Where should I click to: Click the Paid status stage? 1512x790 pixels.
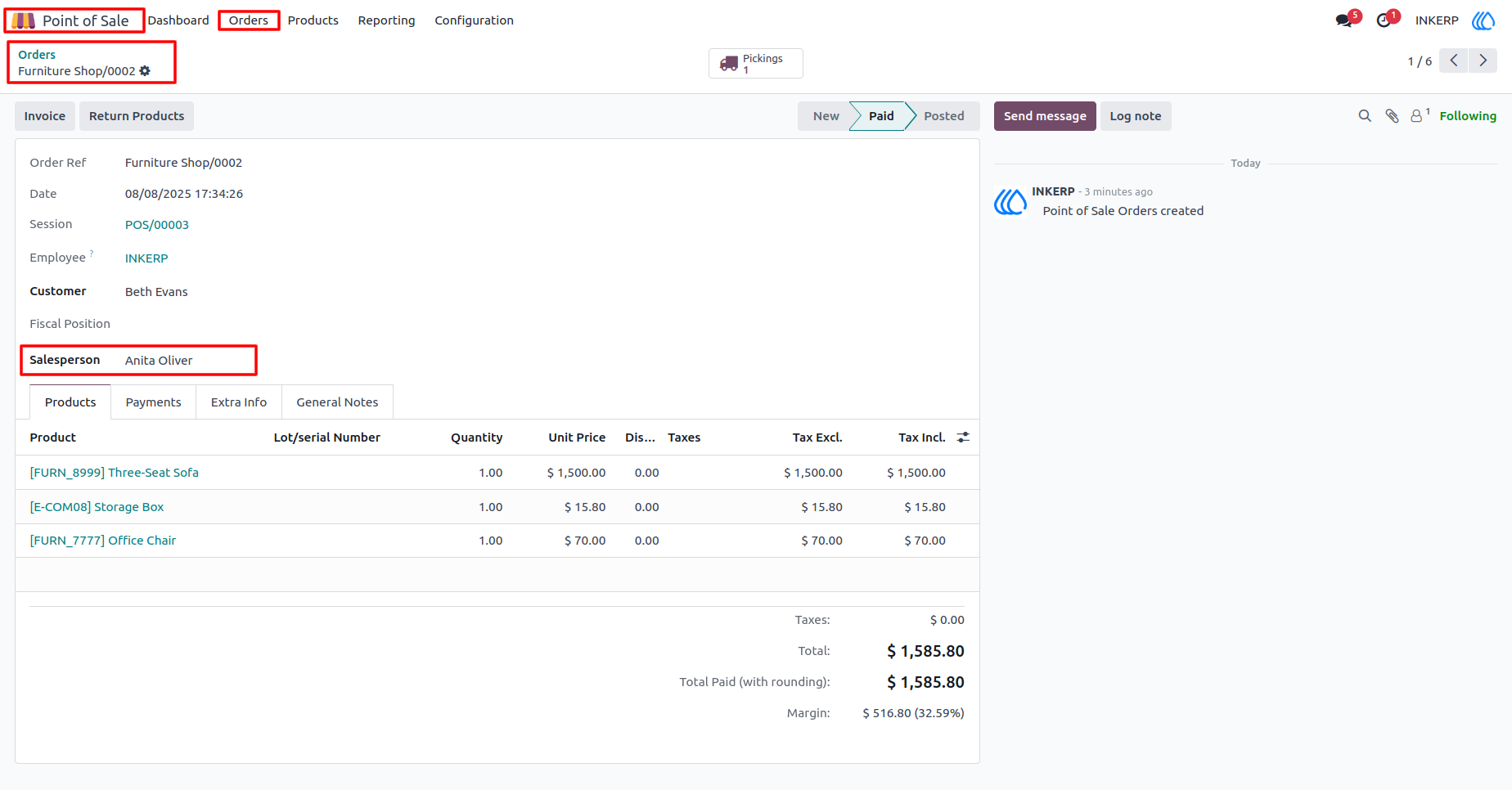click(881, 116)
